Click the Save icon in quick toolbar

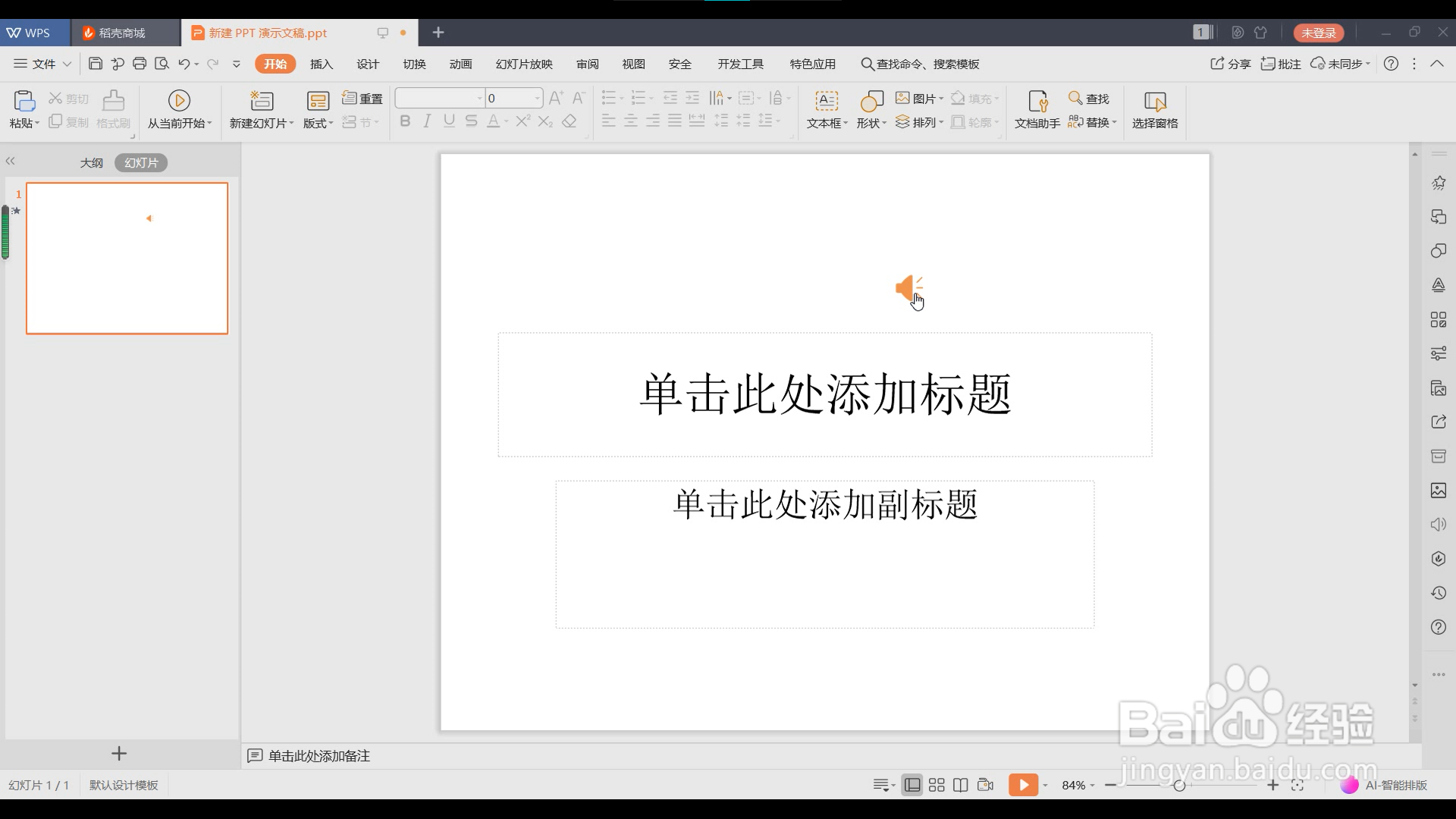click(96, 64)
